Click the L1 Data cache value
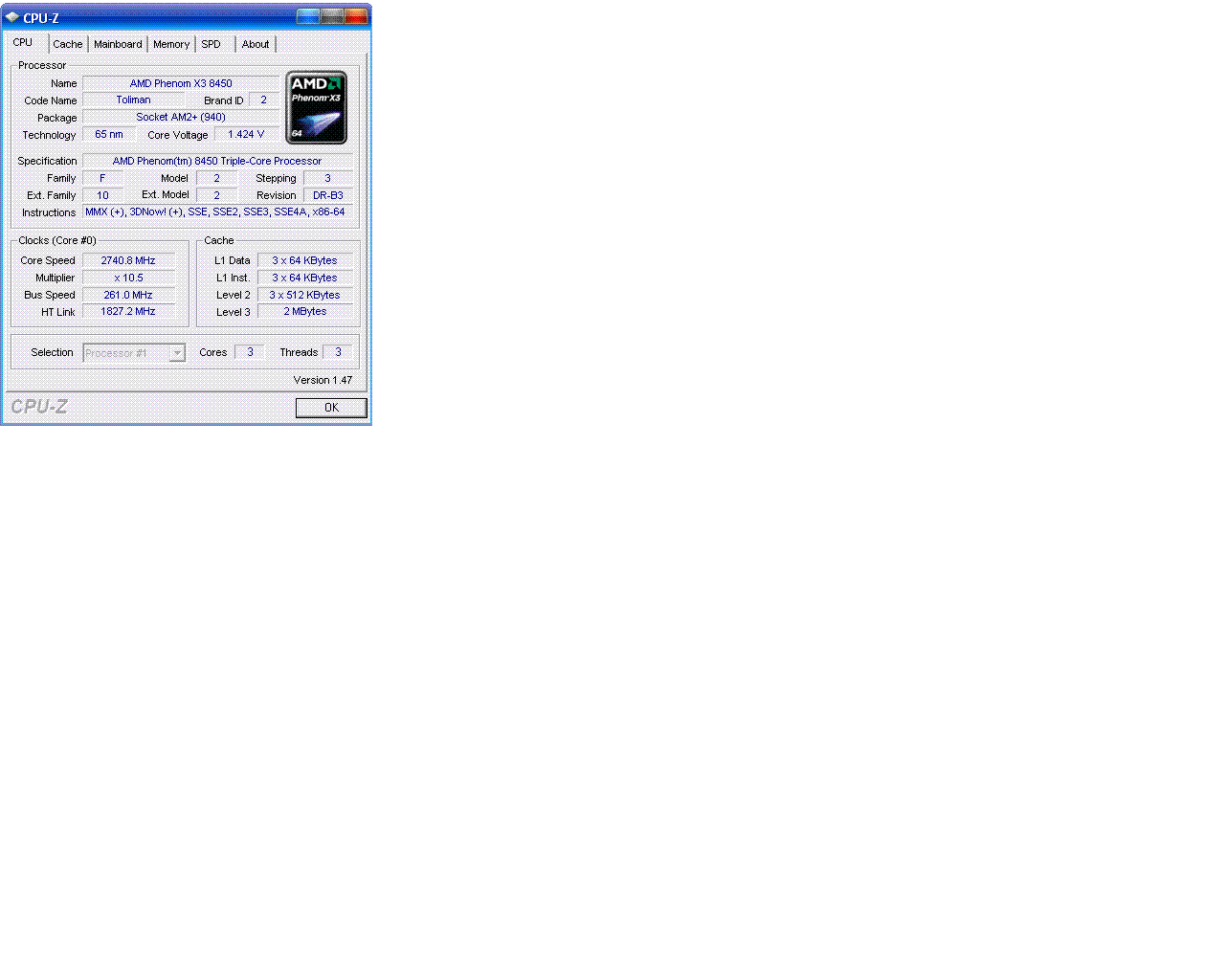 pos(305,260)
